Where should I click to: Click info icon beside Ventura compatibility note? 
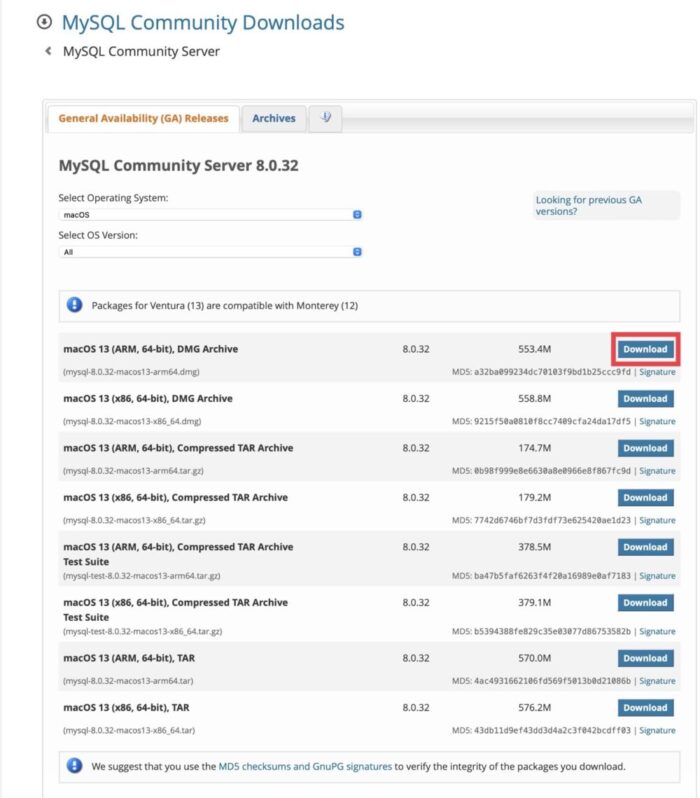point(74,305)
